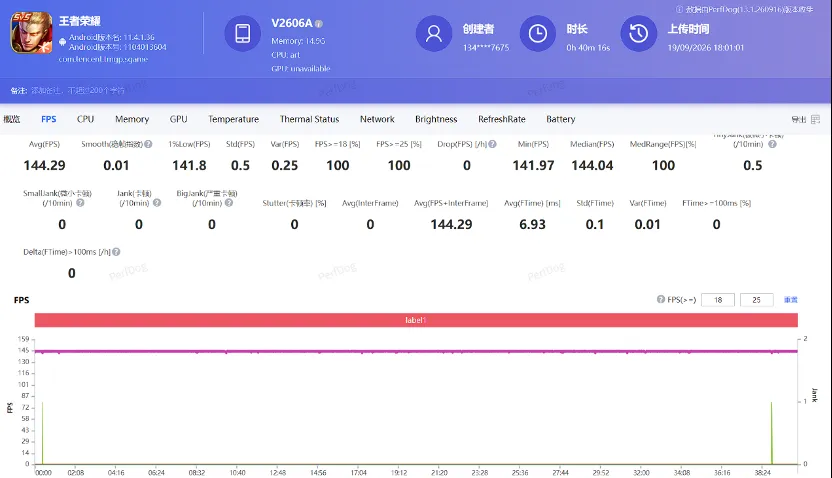The image size is (832, 478).
Task: Open help icon beside BigJank (/10min)
Action: 229,203
